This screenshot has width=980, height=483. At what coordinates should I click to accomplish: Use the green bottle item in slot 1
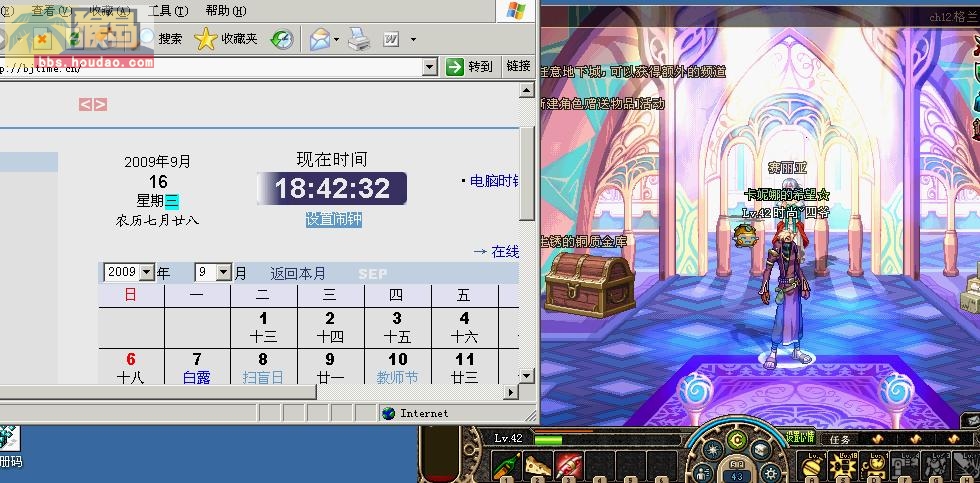pos(506,465)
